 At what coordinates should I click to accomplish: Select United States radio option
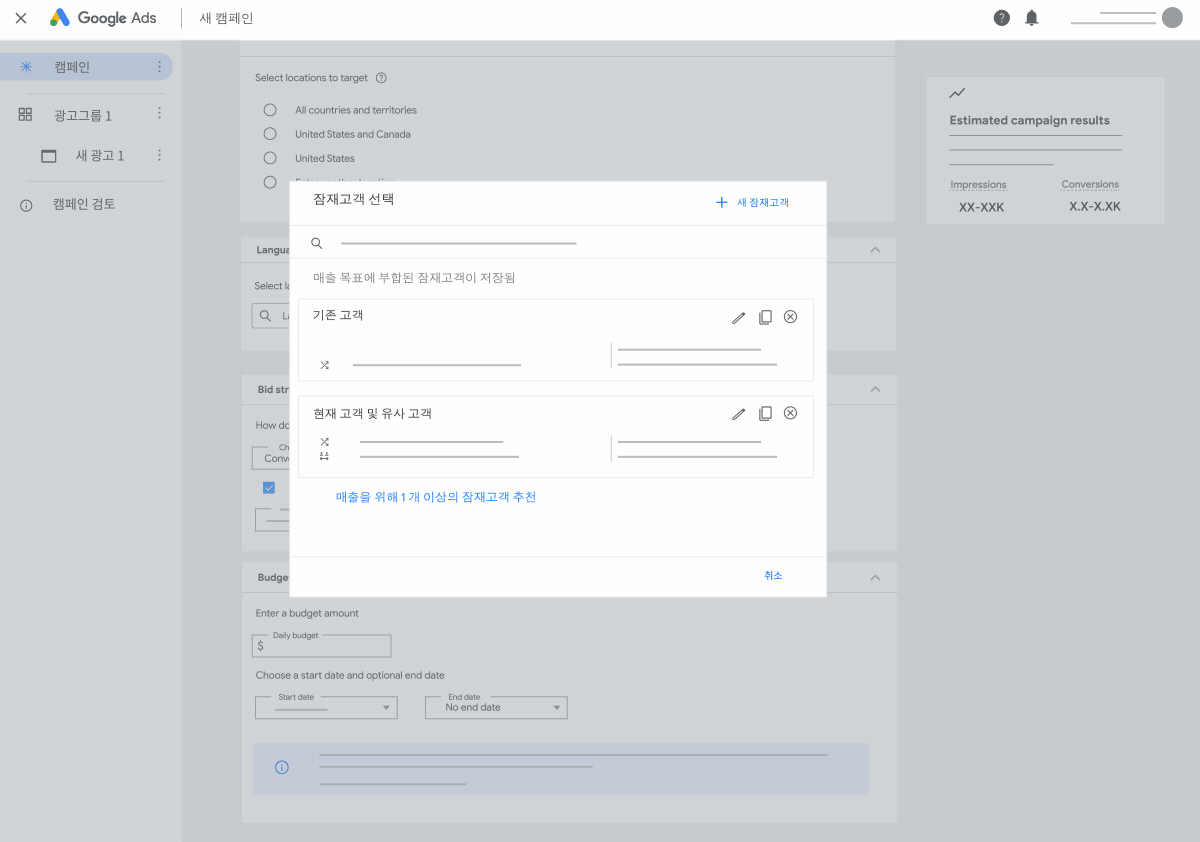[270, 157]
